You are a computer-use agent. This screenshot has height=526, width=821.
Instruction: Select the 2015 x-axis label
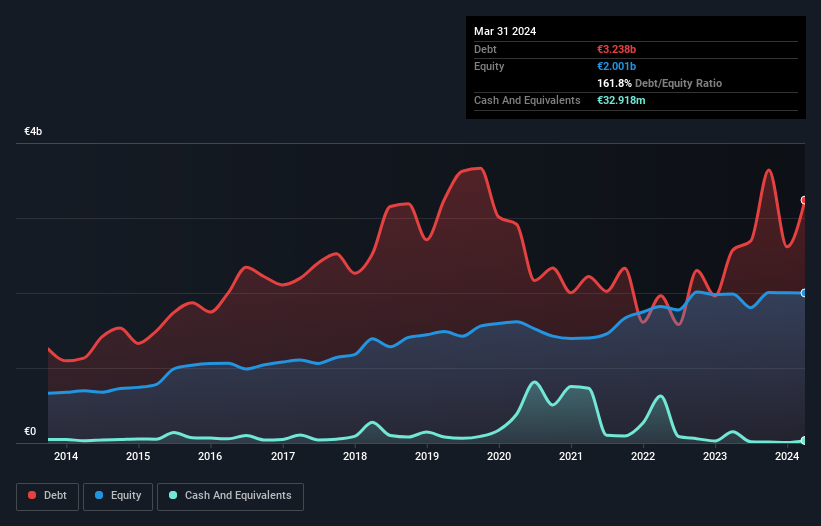(138, 456)
